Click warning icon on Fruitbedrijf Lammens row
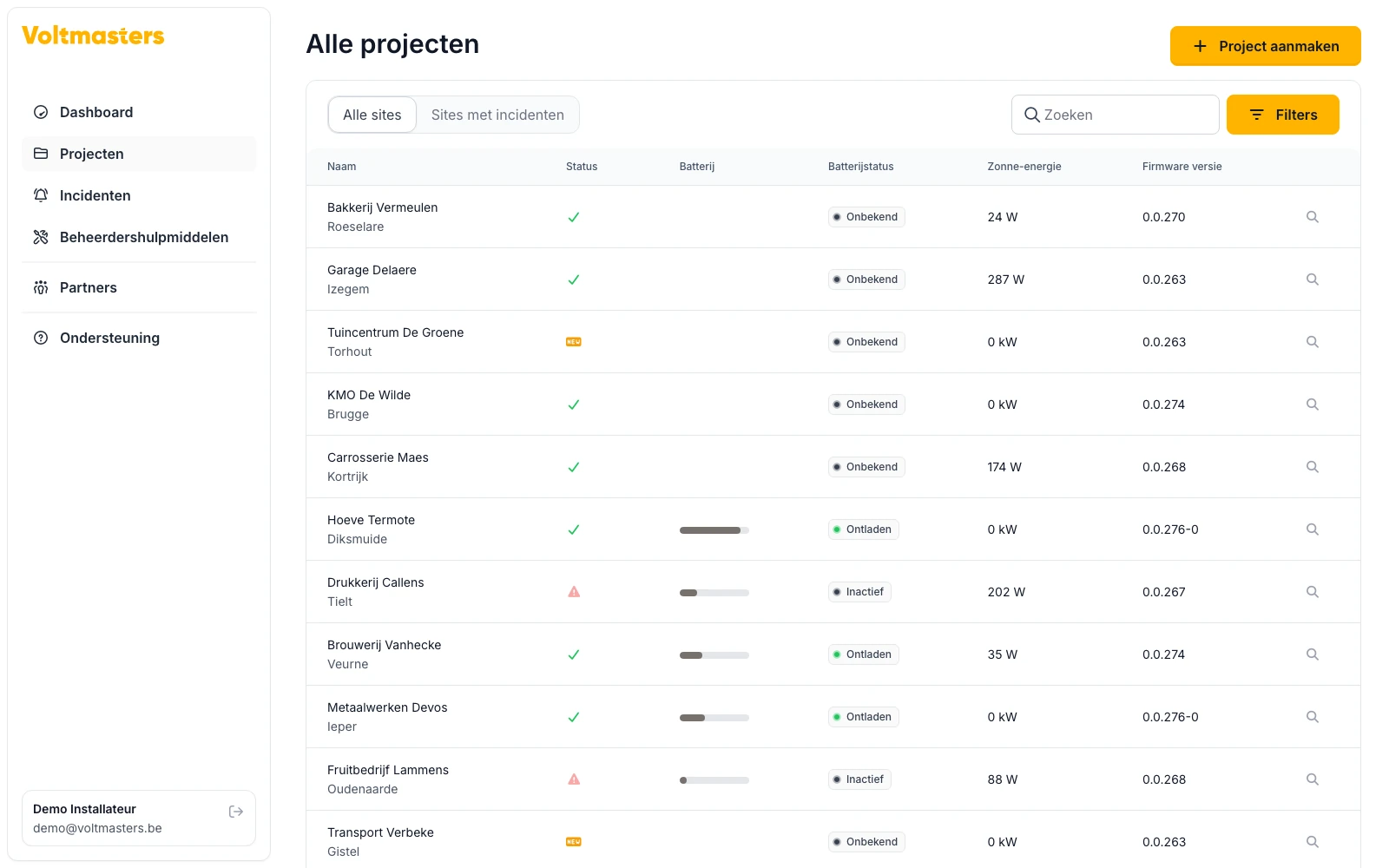The height and width of the screenshot is (868, 1389). (x=574, y=779)
